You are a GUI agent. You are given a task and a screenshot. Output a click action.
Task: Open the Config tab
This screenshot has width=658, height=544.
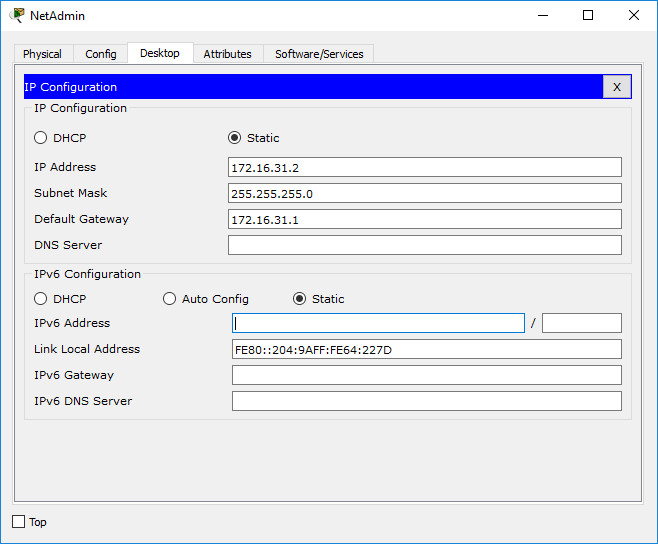tap(101, 54)
